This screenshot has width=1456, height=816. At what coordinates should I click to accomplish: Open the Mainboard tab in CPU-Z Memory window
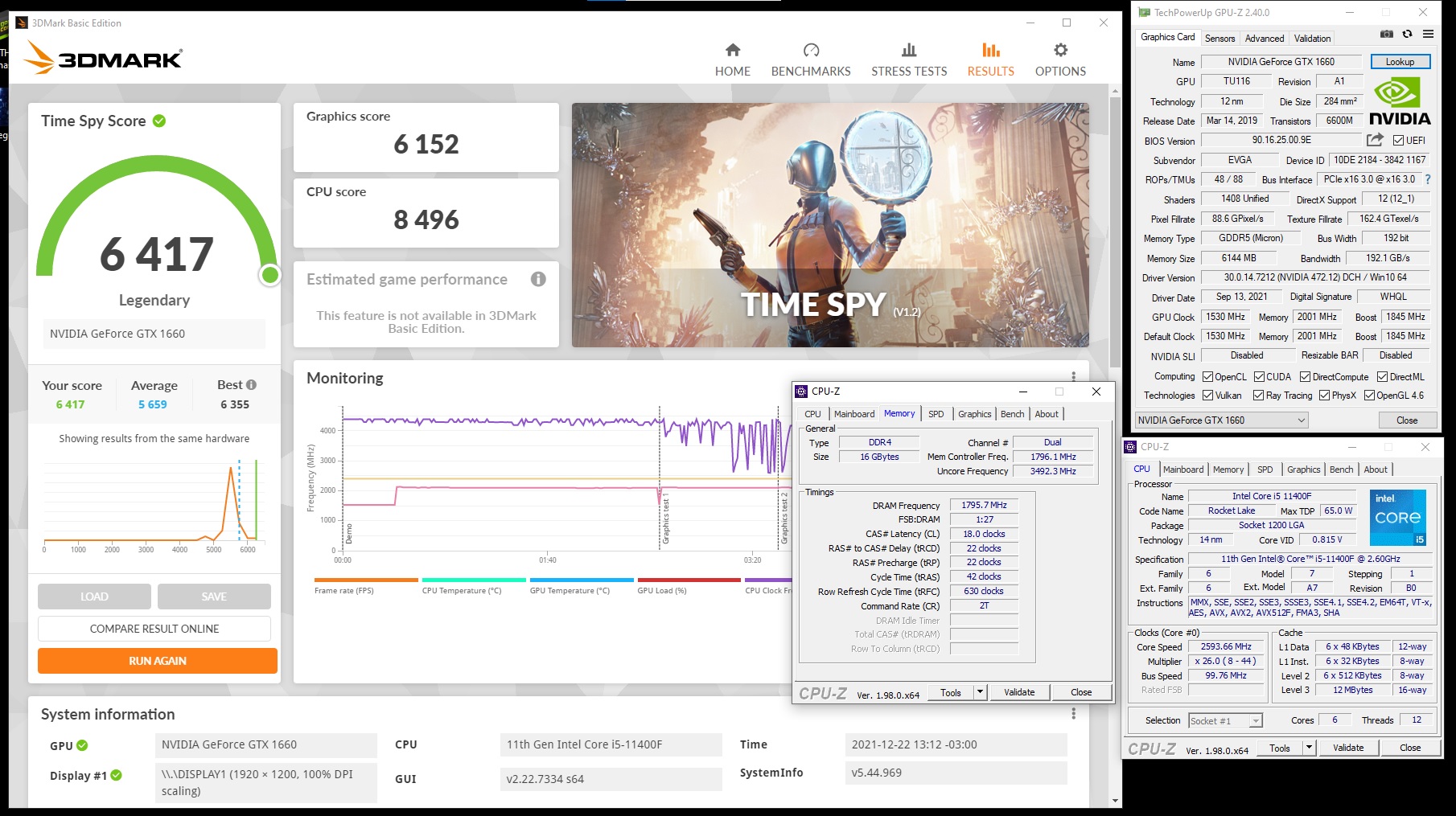pos(853,414)
